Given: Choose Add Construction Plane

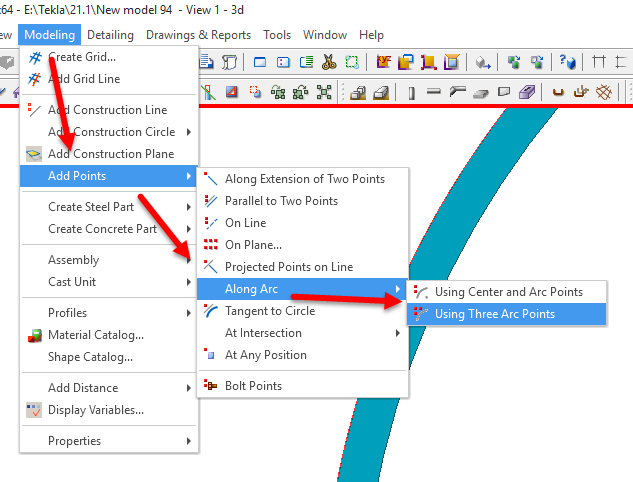Looking at the screenshot, I should (109, 154).
